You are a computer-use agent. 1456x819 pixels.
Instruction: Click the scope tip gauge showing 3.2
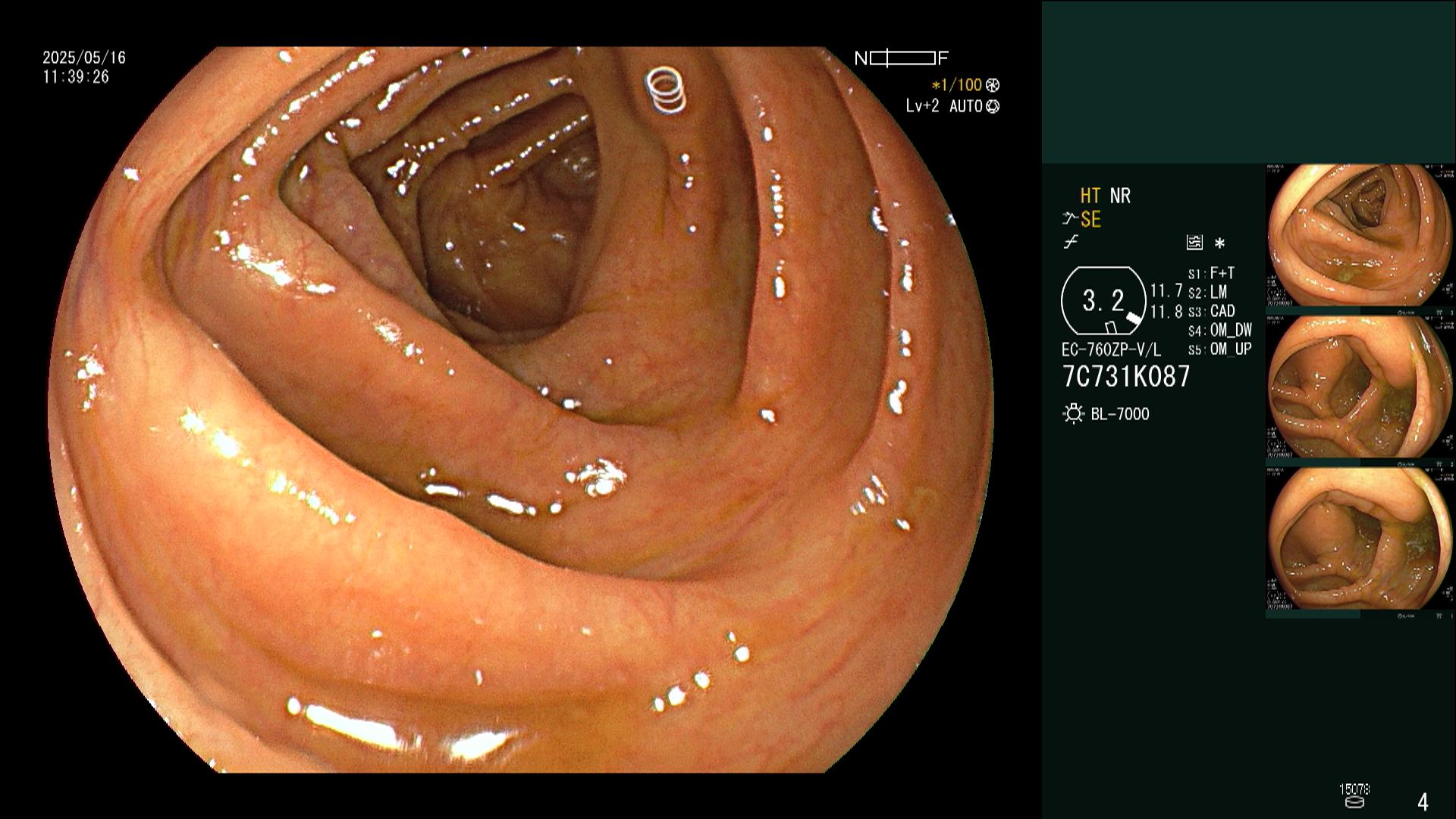1103,301
